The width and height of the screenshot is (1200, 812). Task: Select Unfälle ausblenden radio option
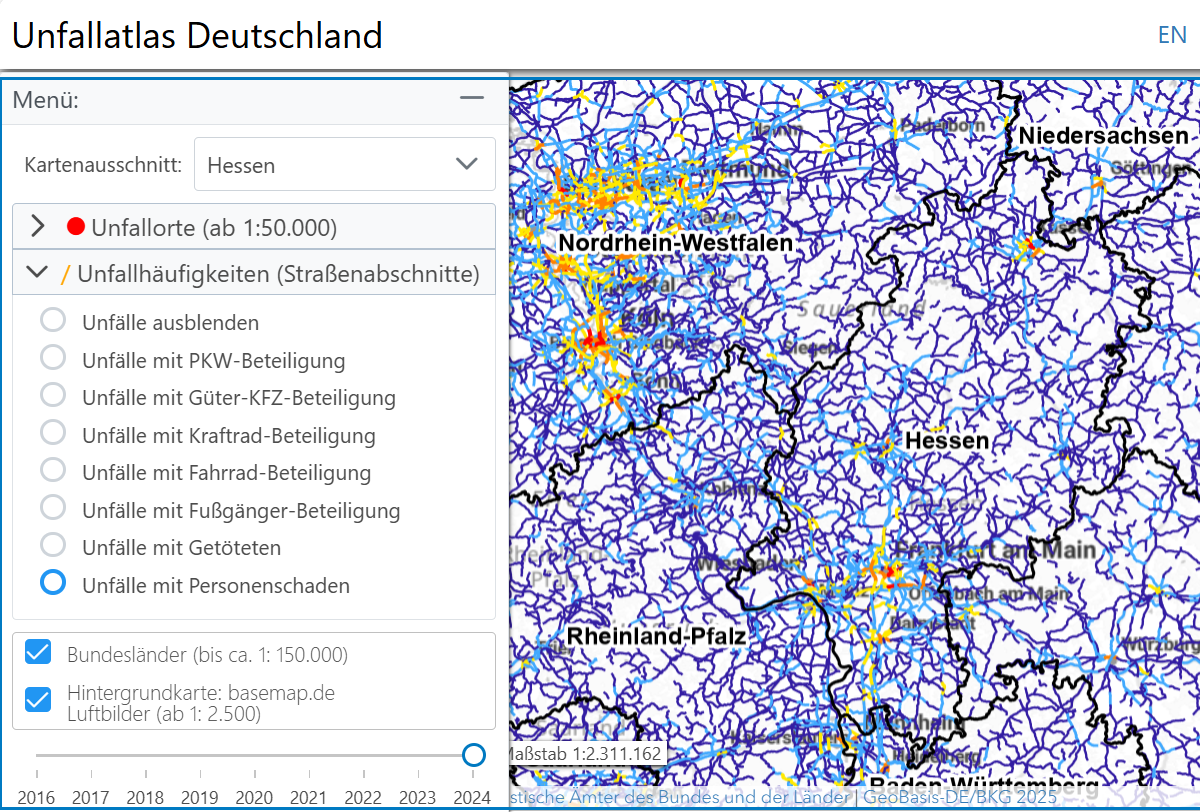coord(53,321)
